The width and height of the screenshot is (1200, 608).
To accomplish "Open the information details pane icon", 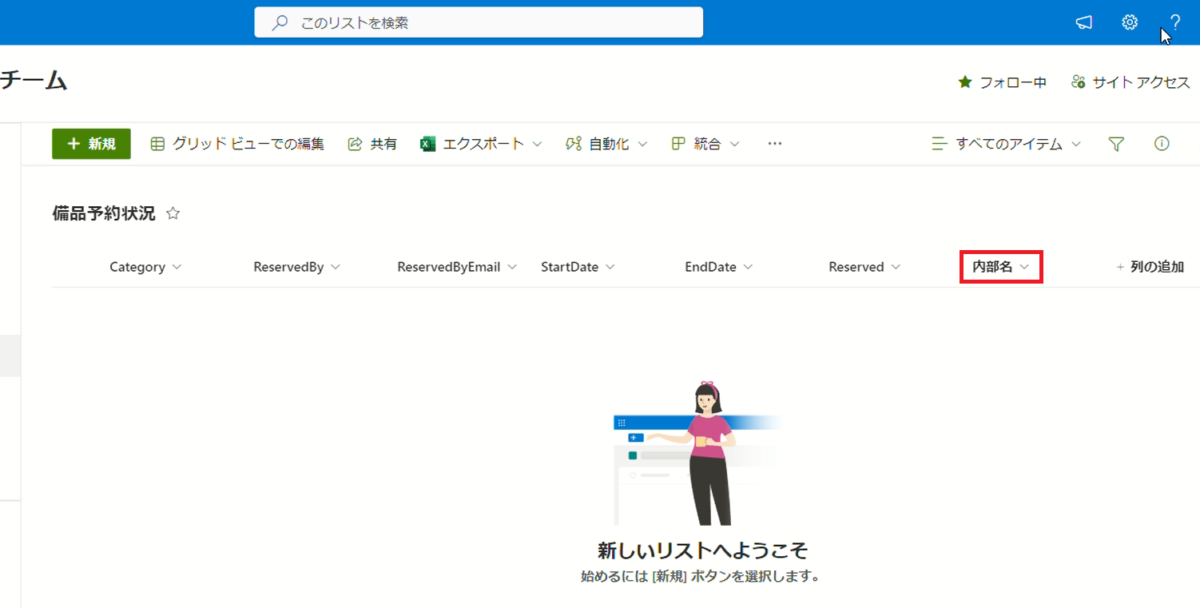I will [x=1162, y=144].
